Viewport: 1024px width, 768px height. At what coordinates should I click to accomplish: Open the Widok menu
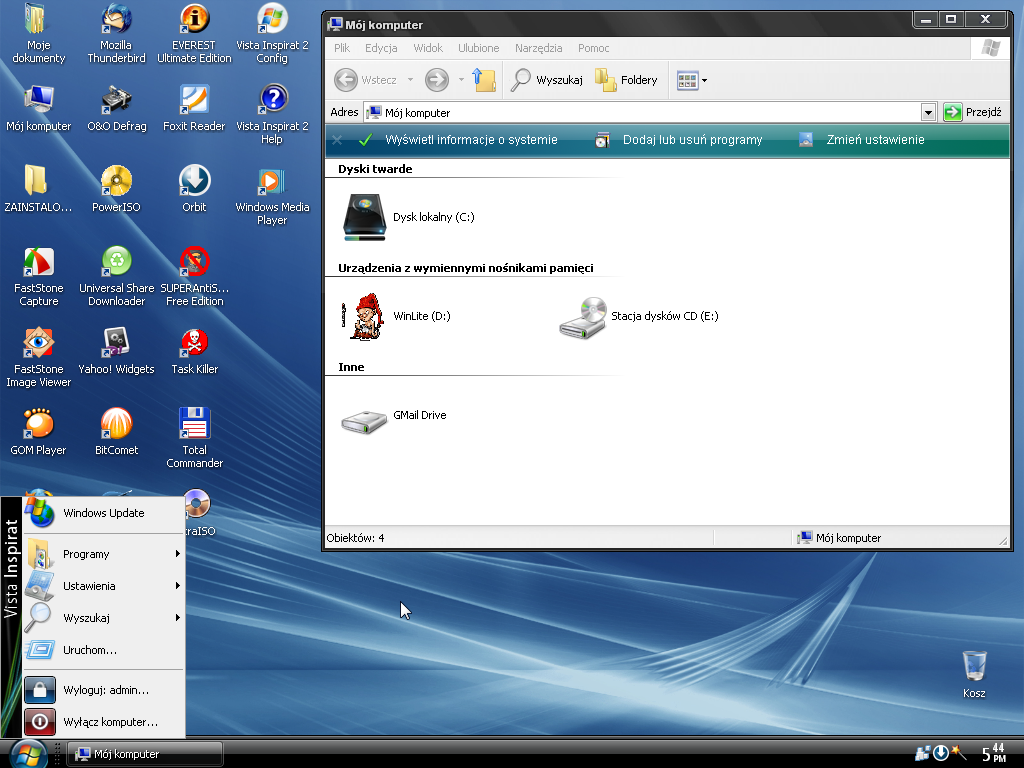click(x=428, y=48)
